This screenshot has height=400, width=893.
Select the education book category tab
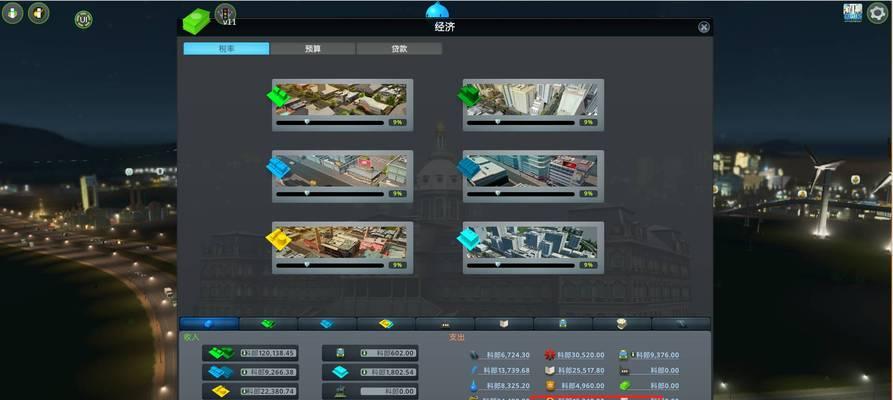(504, 324)
